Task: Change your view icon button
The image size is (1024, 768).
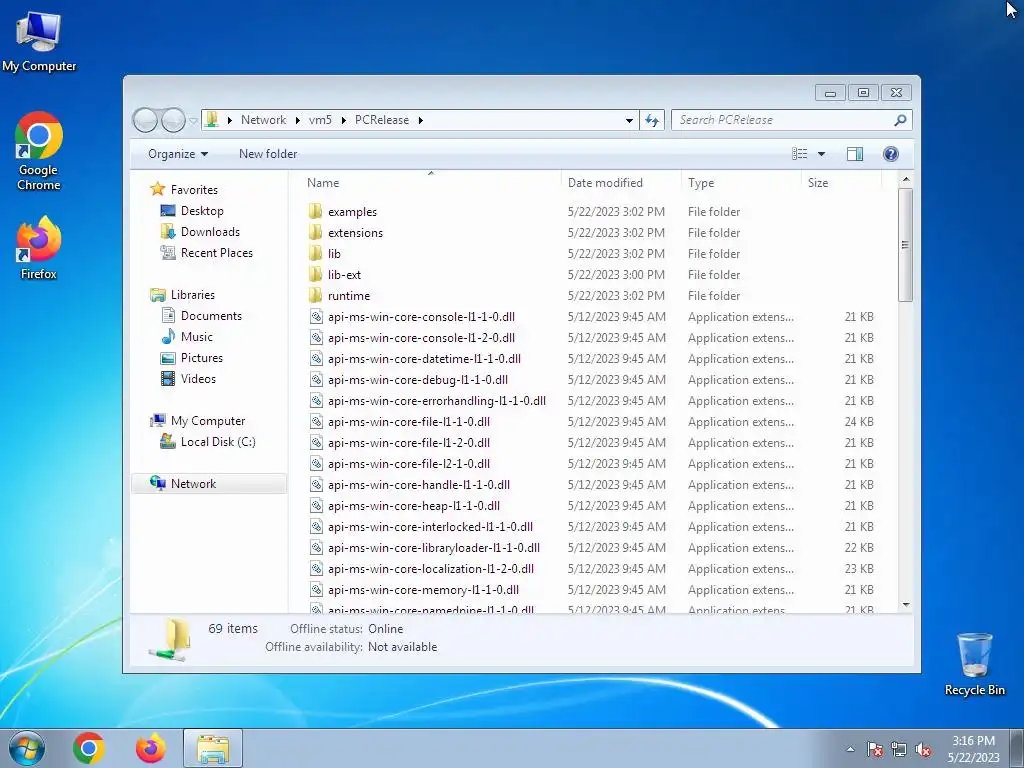Action: tap(799, 154)
